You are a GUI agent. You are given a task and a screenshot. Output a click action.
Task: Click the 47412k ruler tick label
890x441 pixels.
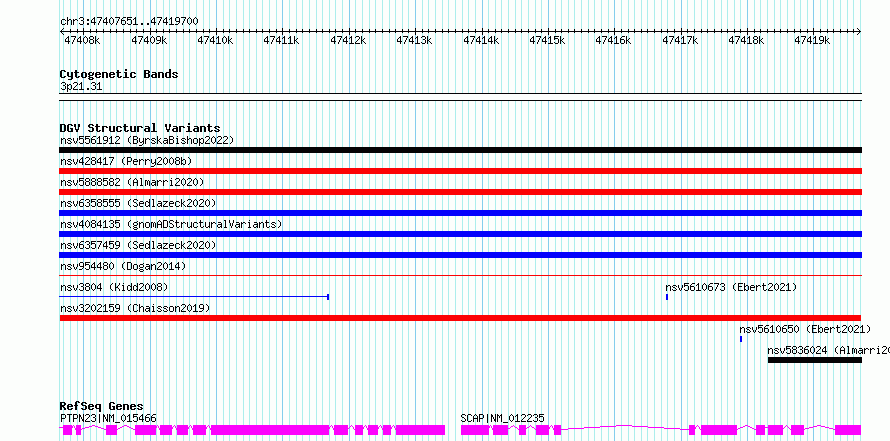pyautogui.click(x=348, y=40)
